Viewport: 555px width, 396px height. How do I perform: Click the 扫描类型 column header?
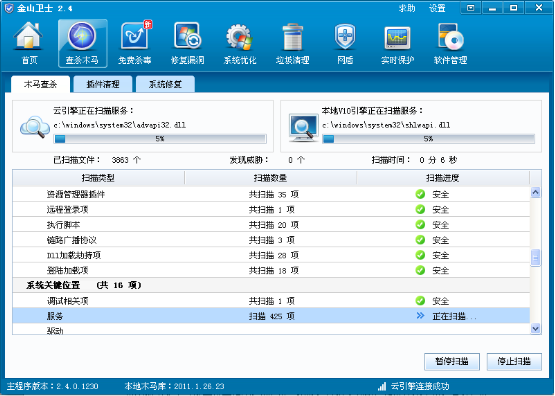coord(98,178)
